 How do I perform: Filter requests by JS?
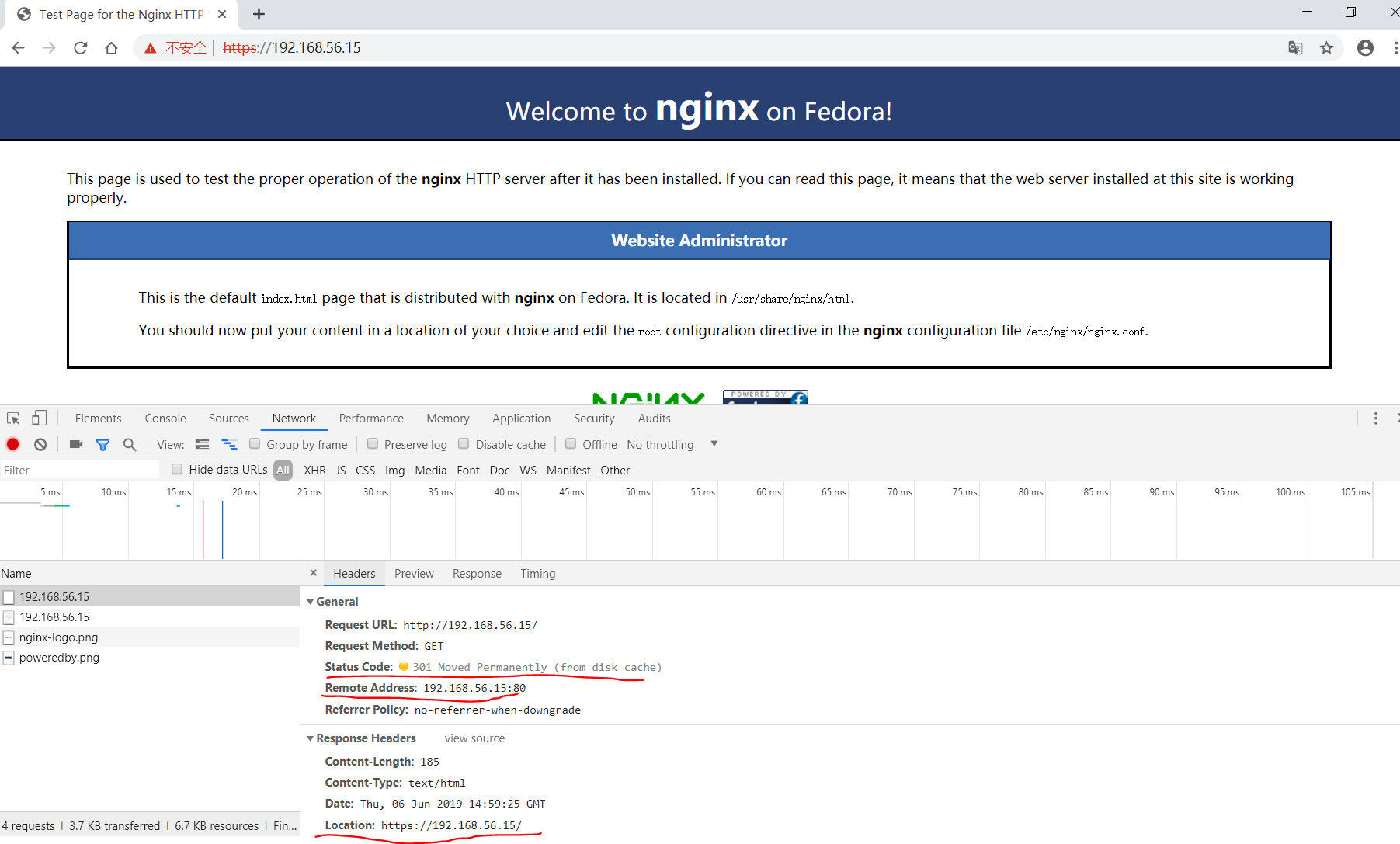point(341,470)
